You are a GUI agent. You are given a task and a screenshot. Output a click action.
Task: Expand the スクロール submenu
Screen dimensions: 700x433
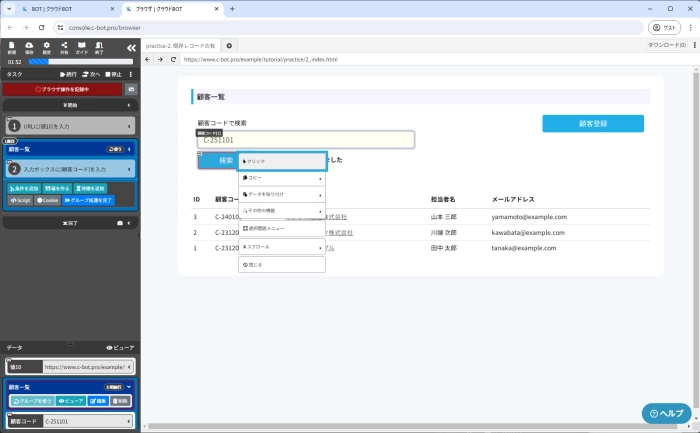pos(282,246)
